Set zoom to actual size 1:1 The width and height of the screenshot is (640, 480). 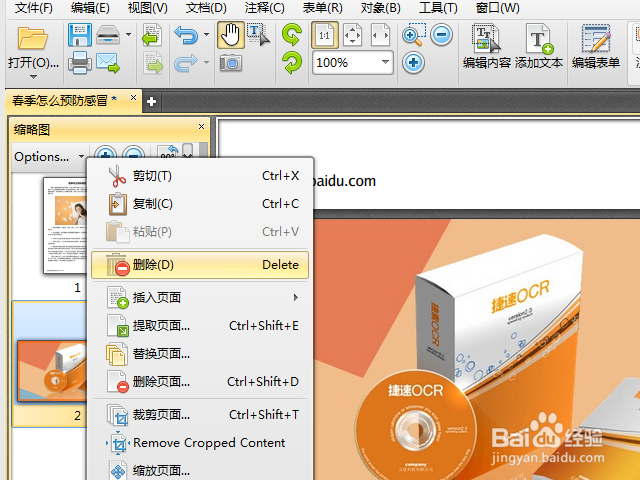click(x=324, y=35)
